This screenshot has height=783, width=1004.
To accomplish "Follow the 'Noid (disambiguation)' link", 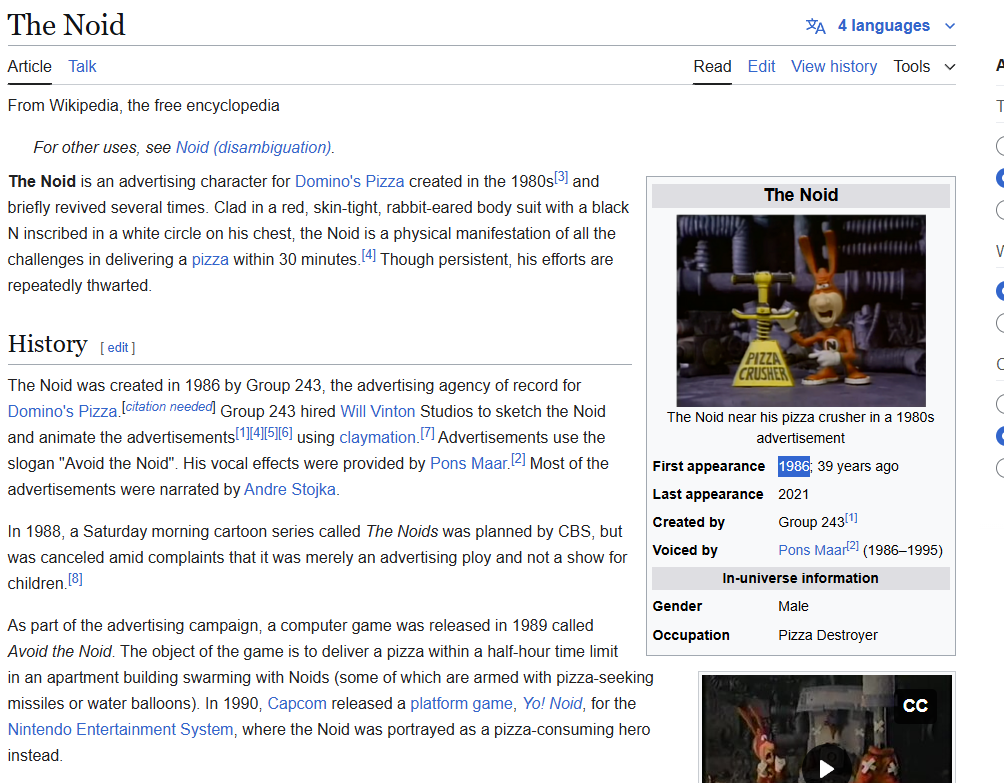I will pos(254,147).
